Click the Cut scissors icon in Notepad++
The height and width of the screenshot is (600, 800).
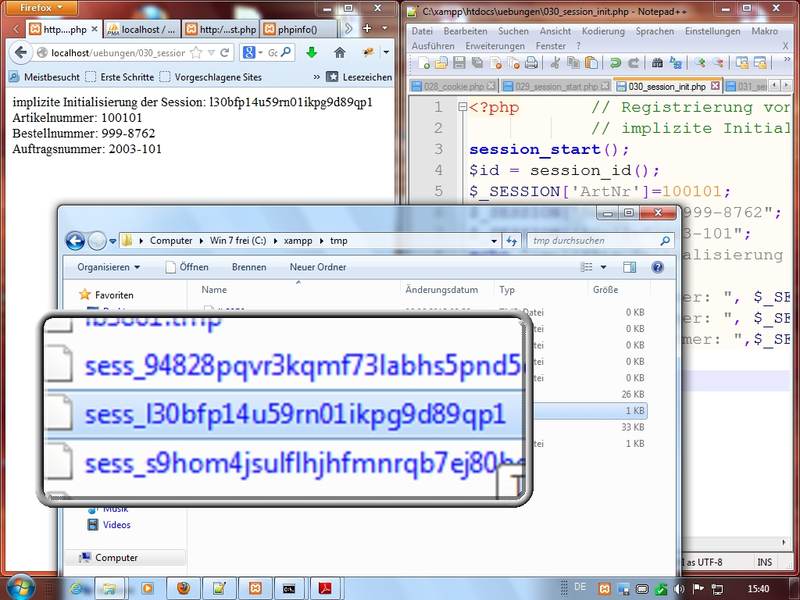click(x=555, y=63)
